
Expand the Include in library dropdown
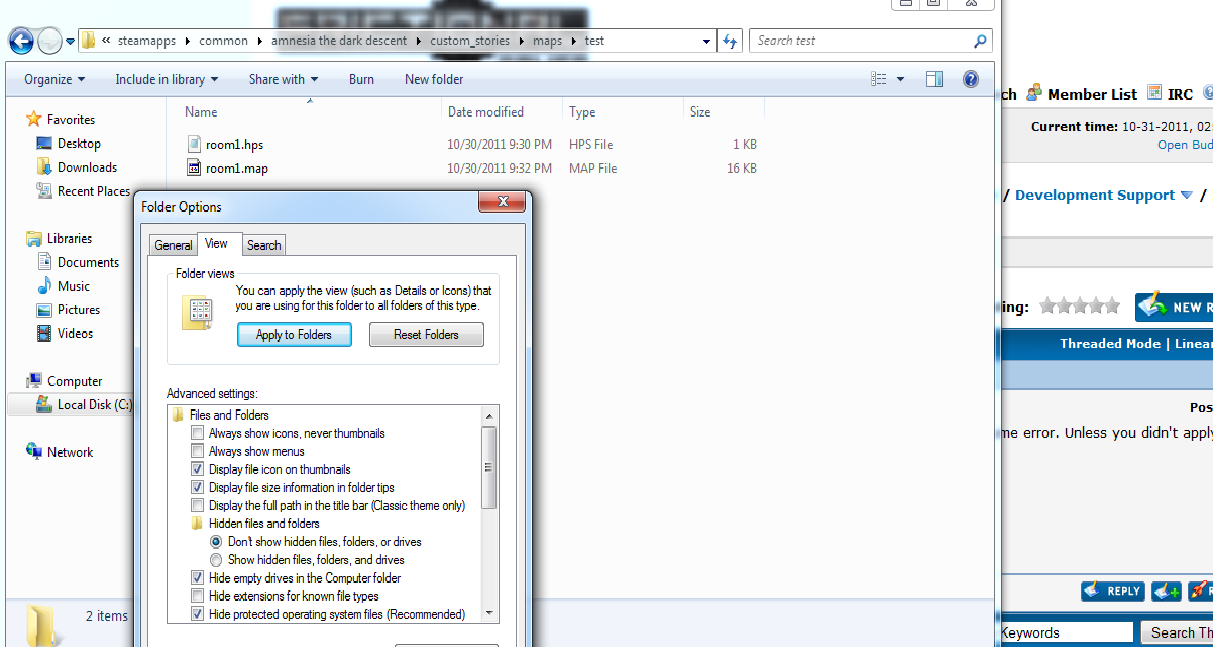(x=166, y=80)
